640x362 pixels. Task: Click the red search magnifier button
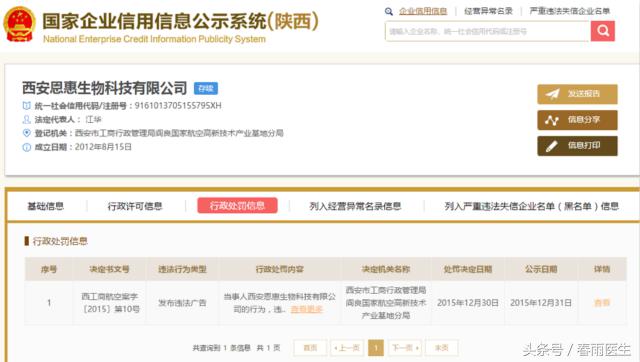[x=602, y=31]
